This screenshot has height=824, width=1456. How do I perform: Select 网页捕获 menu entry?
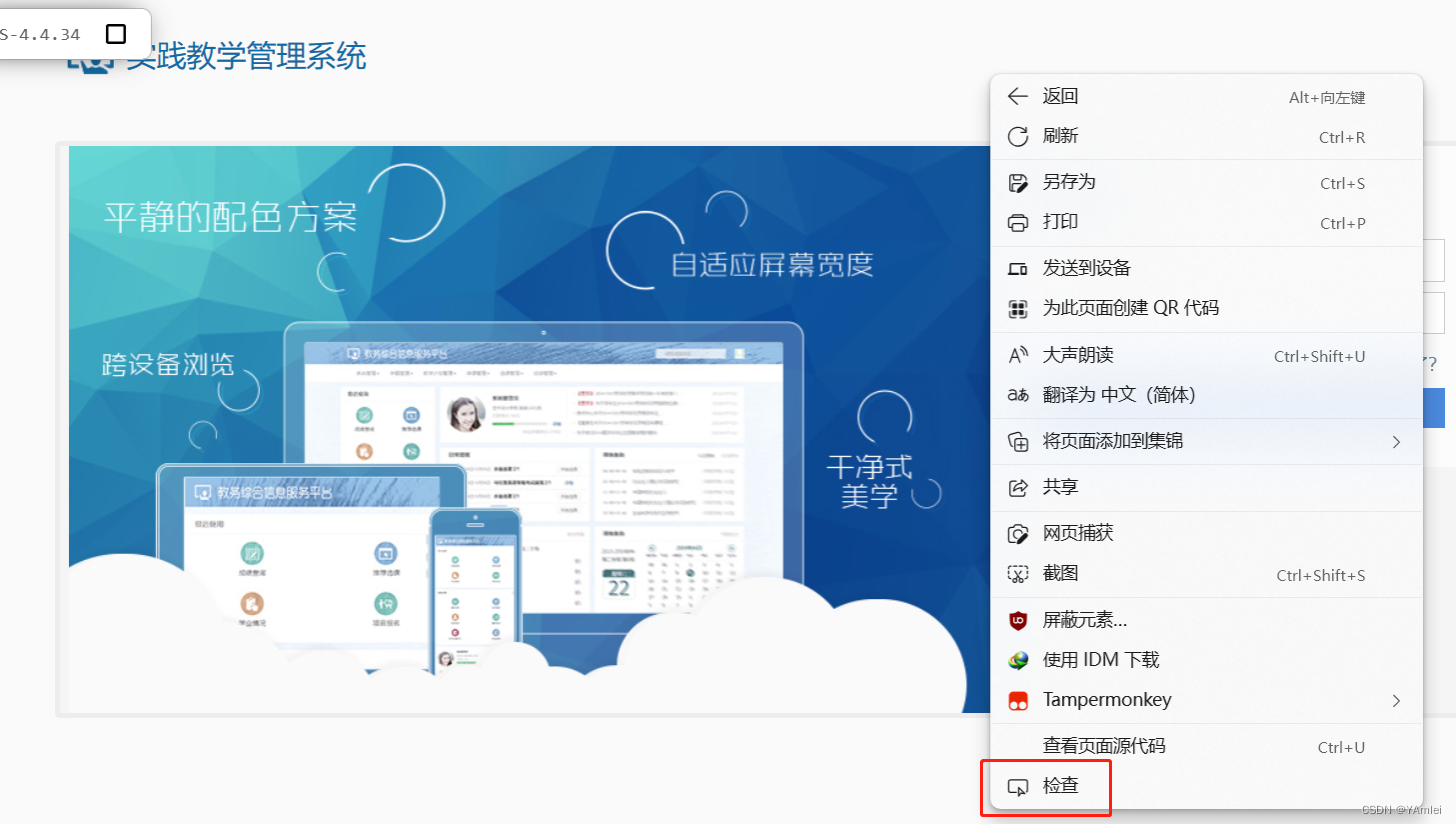(x=1206, y=534)
